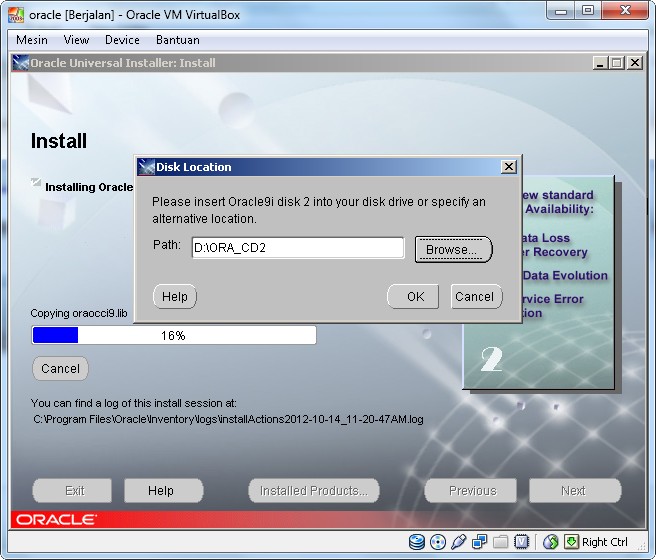656x560 pixels.
Task: Click the 'Copying oraocci9.lib' status text
Action: [x=79, y=313]
